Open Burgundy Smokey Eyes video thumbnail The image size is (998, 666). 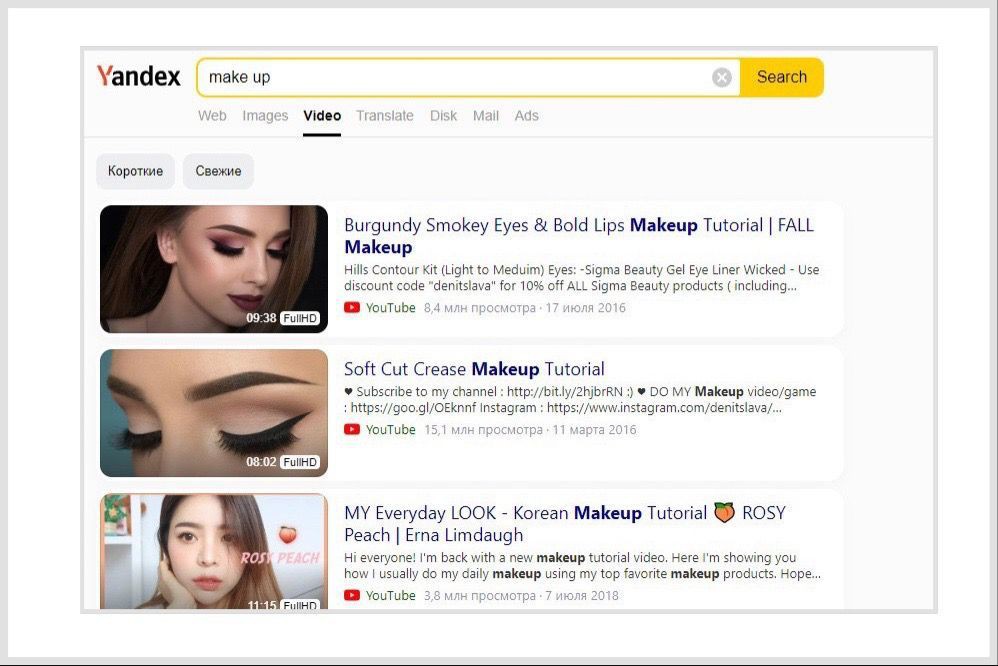pyautogui.click(x=214, y=269)
